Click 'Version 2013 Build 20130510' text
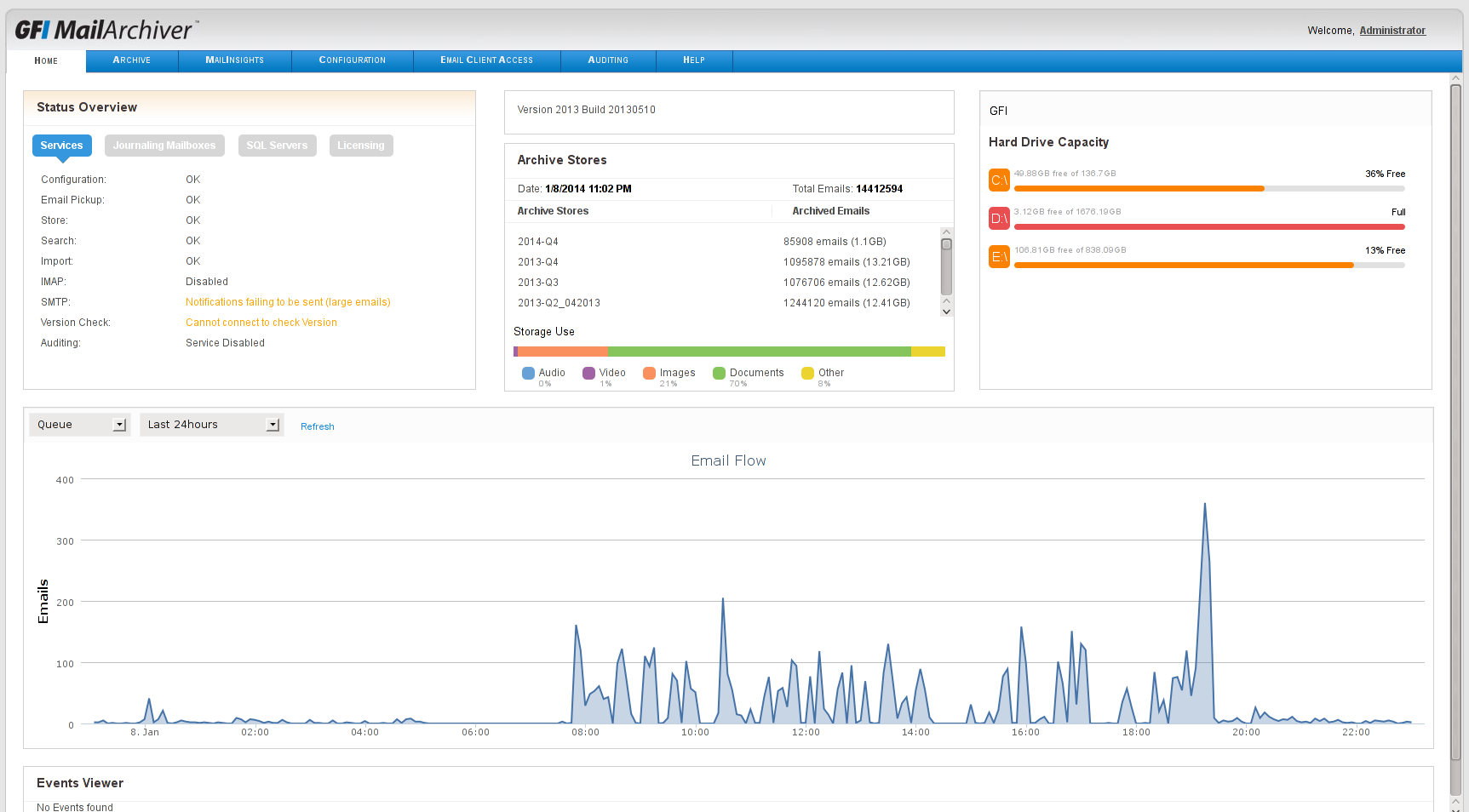Image resolution: width=1469 pixels, height=812 pixels. click(587, 110)
